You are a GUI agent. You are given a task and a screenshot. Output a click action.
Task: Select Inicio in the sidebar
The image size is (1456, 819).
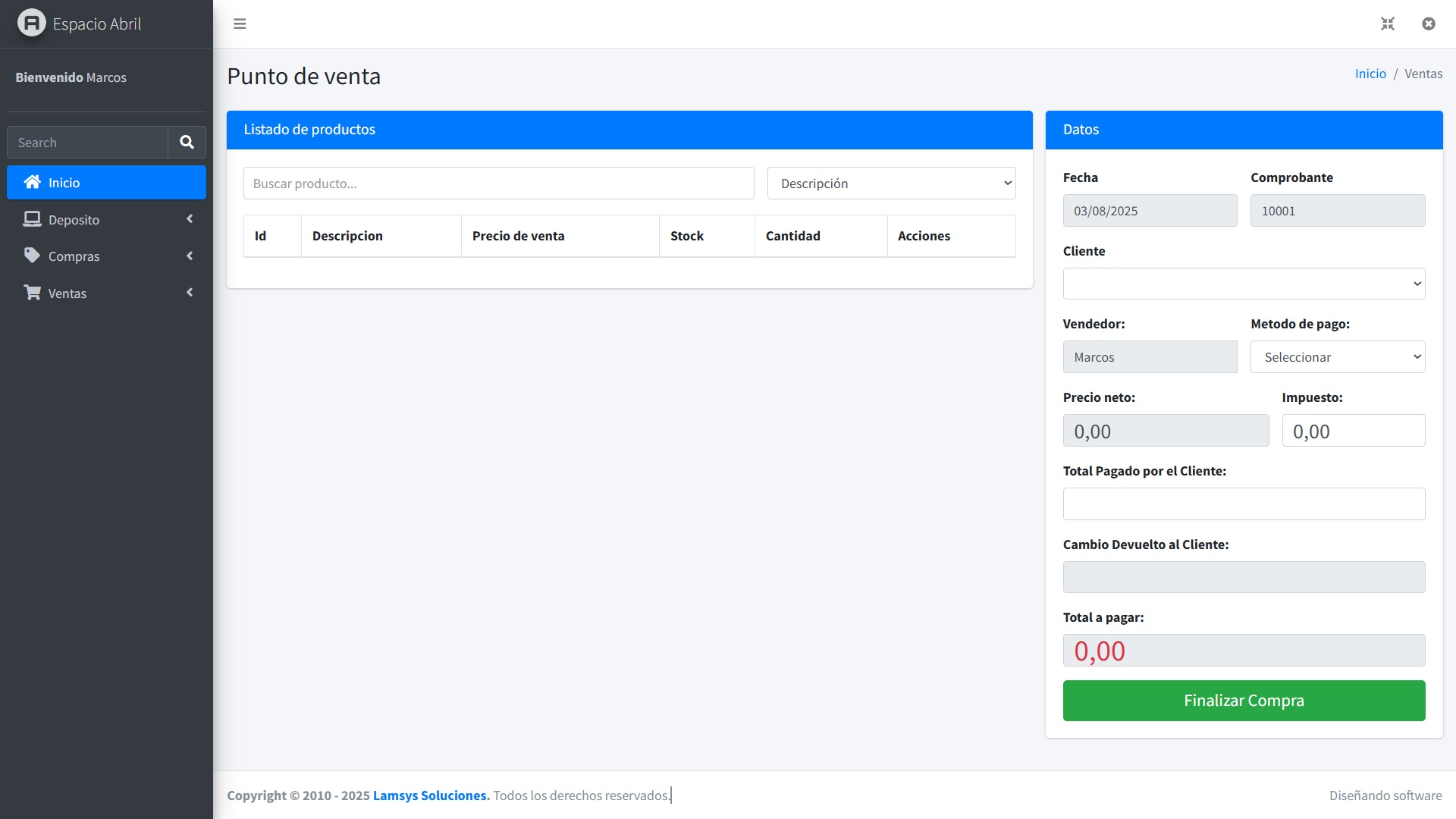click(106, 183)
